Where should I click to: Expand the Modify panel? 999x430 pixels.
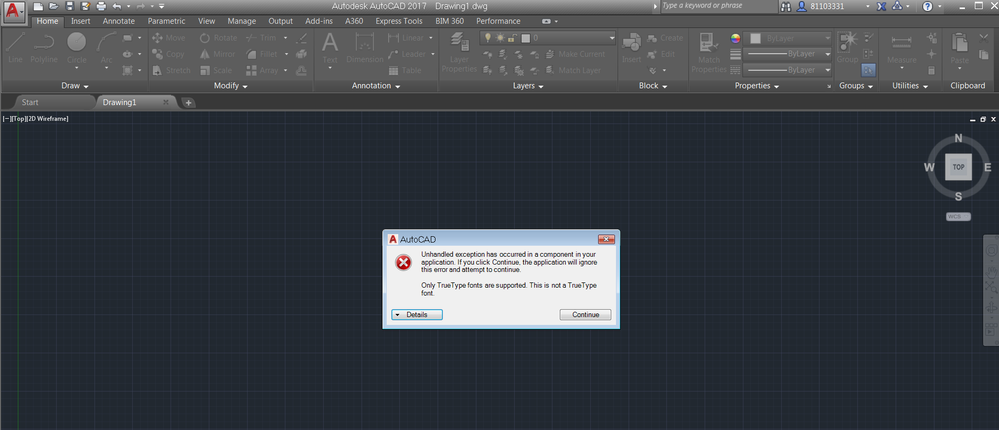tap(231, 85)
